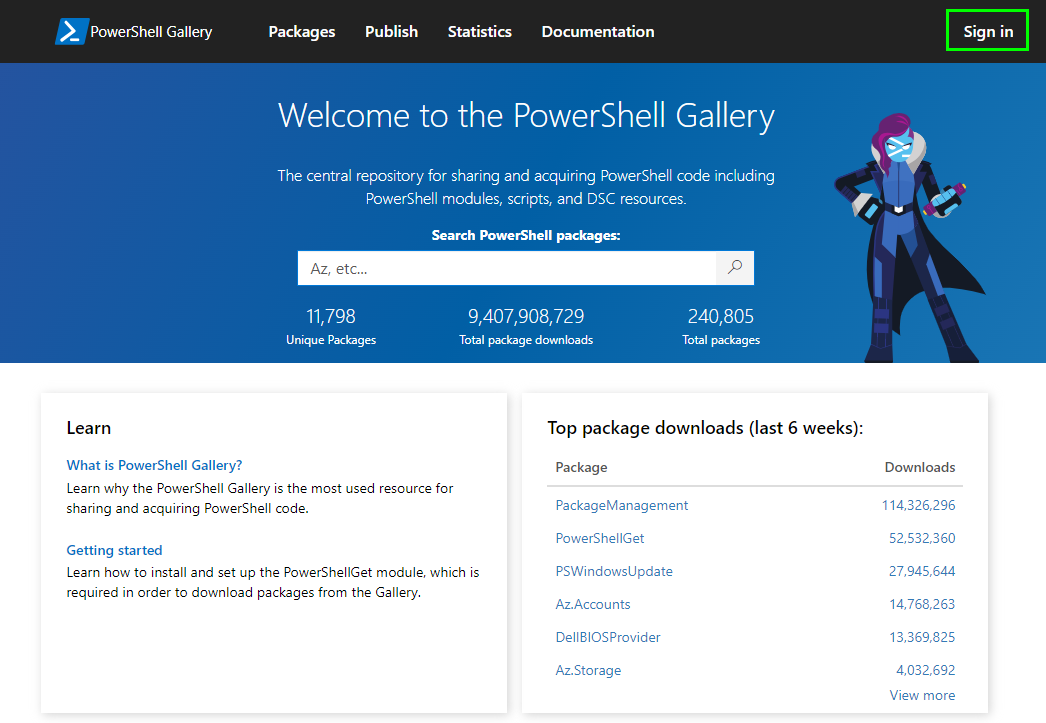The height and width of the screenshot is (723, 1046).
Task: Open the PackageManagement package link
Action: point(621,505)
